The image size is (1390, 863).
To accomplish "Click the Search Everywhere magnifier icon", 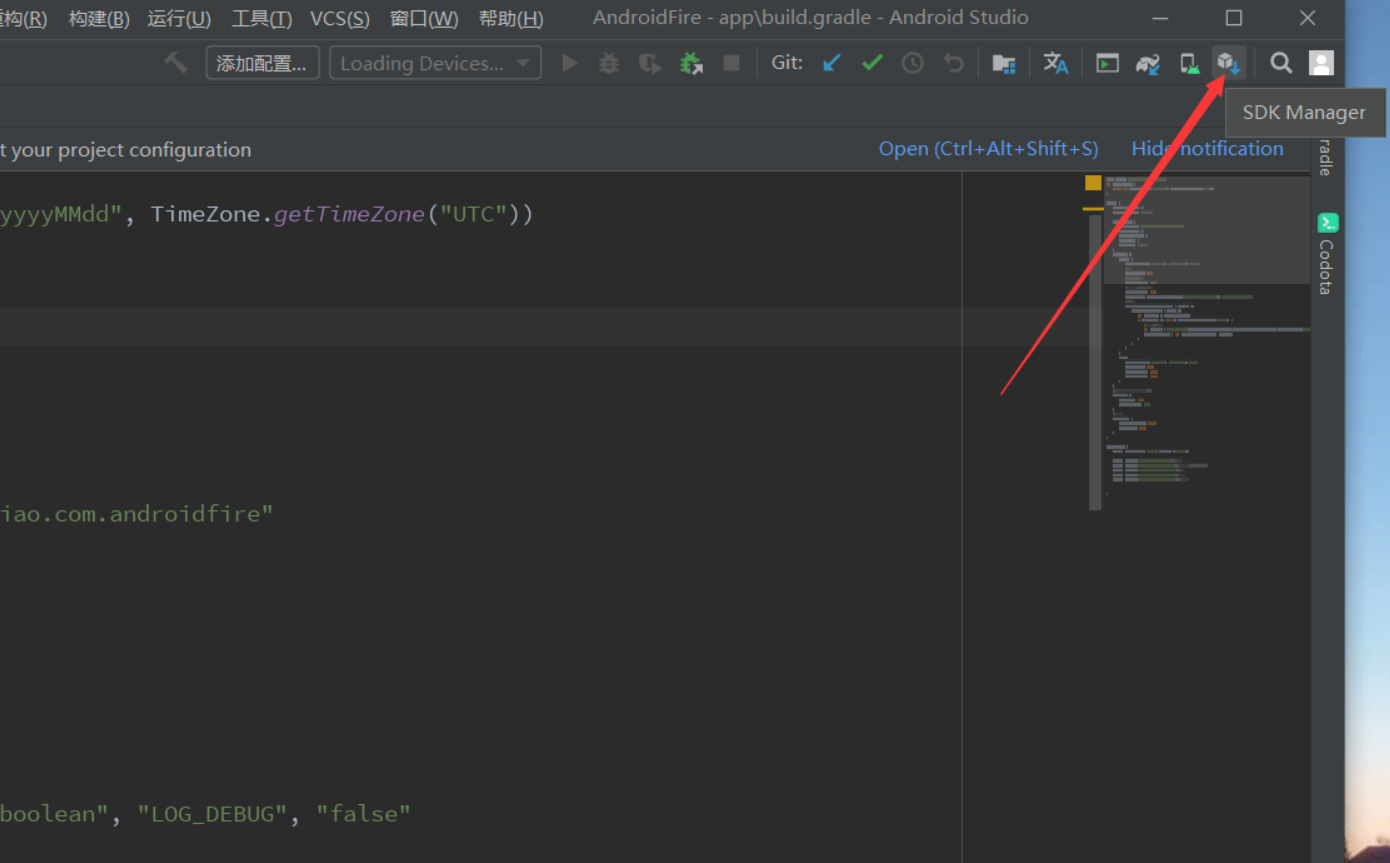I will 1280,63.
